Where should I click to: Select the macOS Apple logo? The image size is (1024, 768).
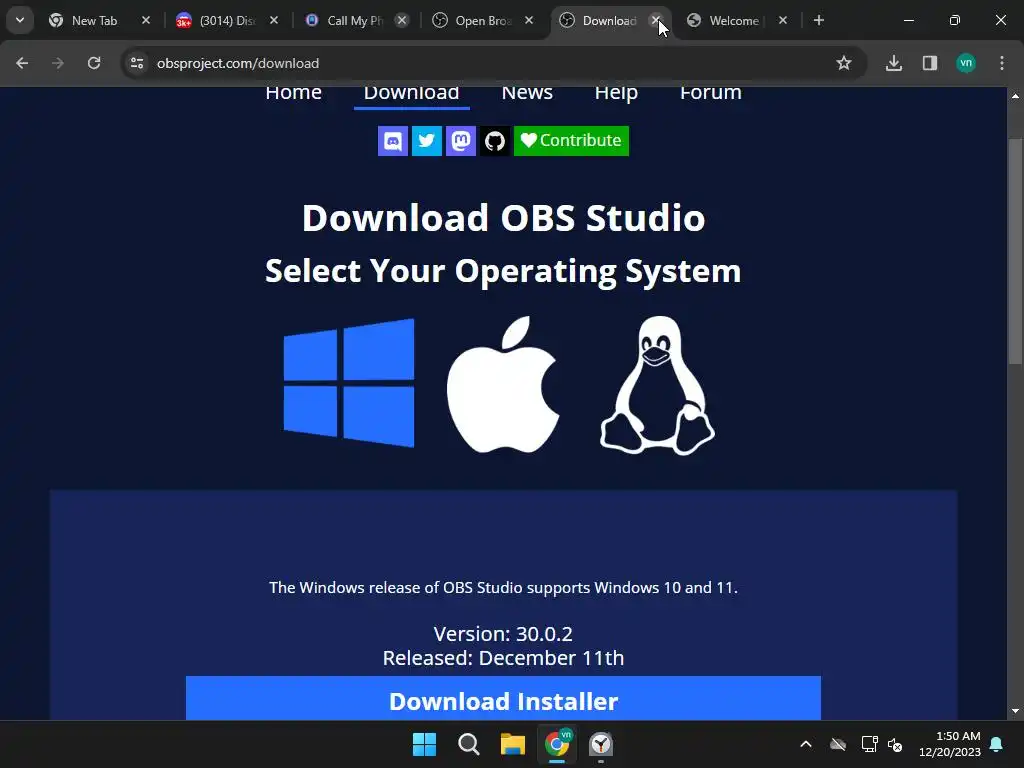[x=503, y=385]
